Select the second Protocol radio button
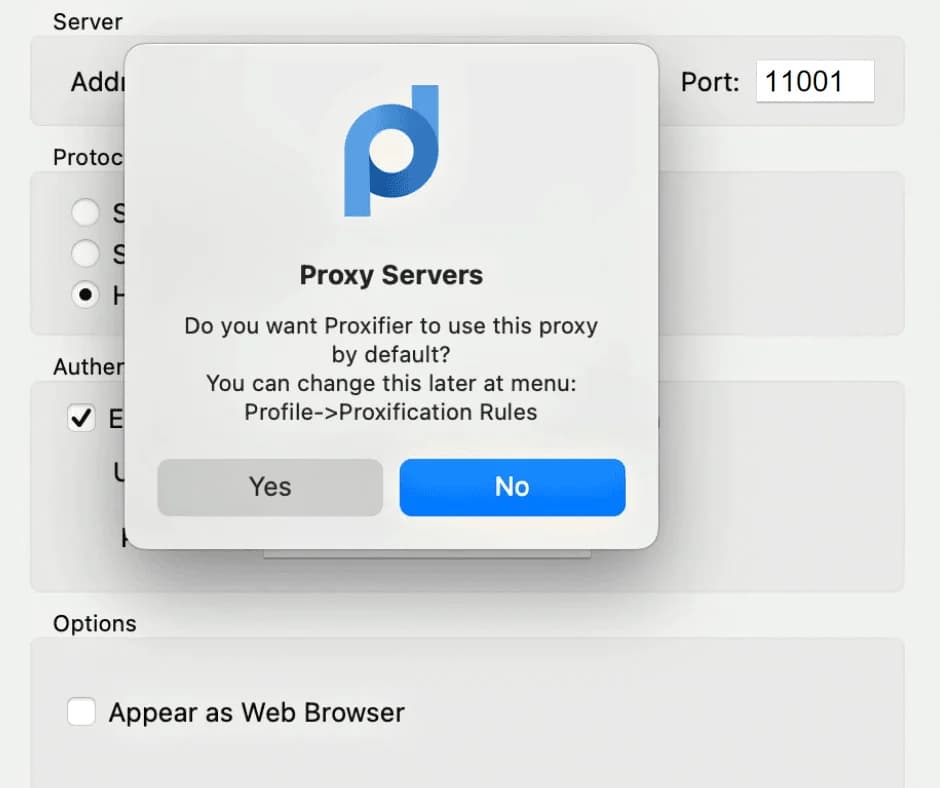 (x=86, y=253)
